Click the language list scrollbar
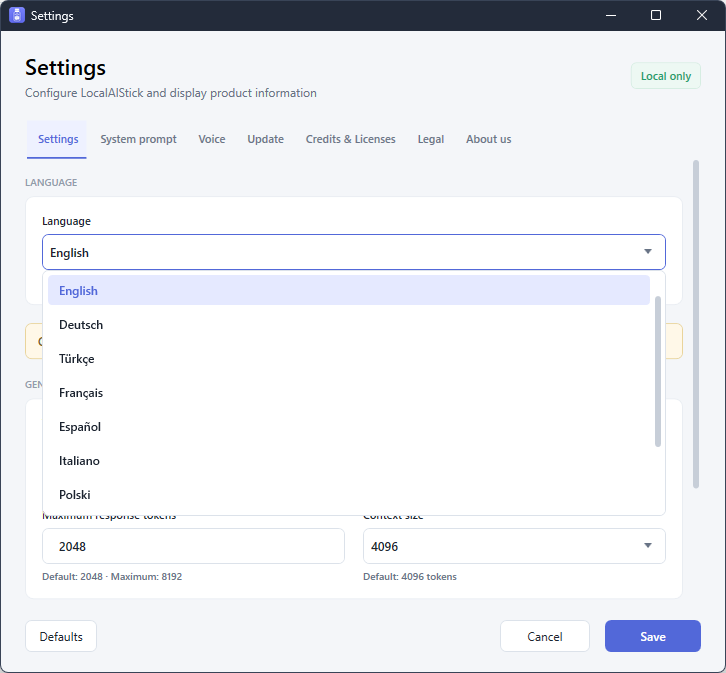The width and height of the screenshot is (726, 673). tap(657, 372)
